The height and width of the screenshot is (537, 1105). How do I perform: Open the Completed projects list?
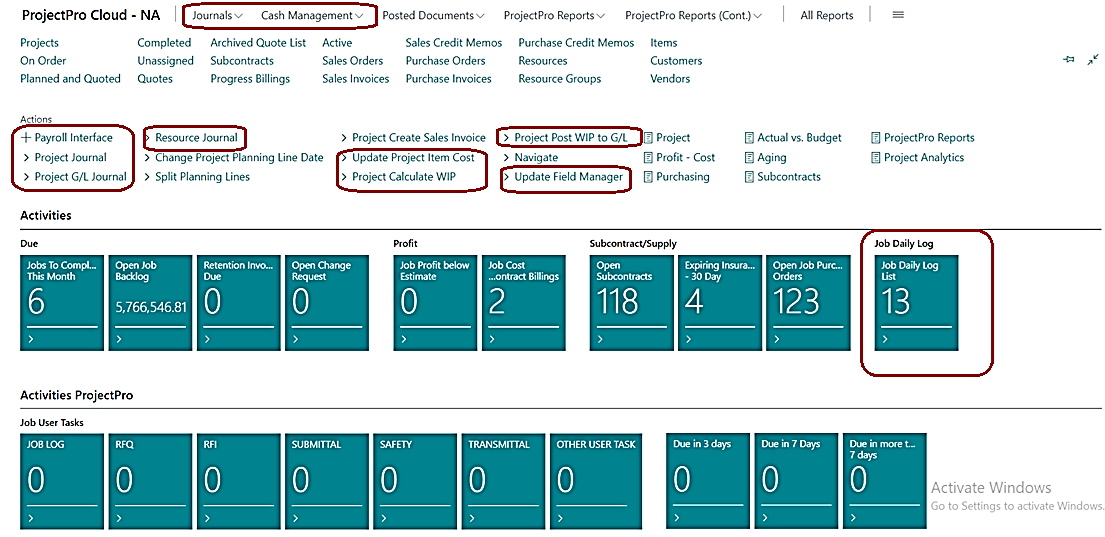pos(164,43)
